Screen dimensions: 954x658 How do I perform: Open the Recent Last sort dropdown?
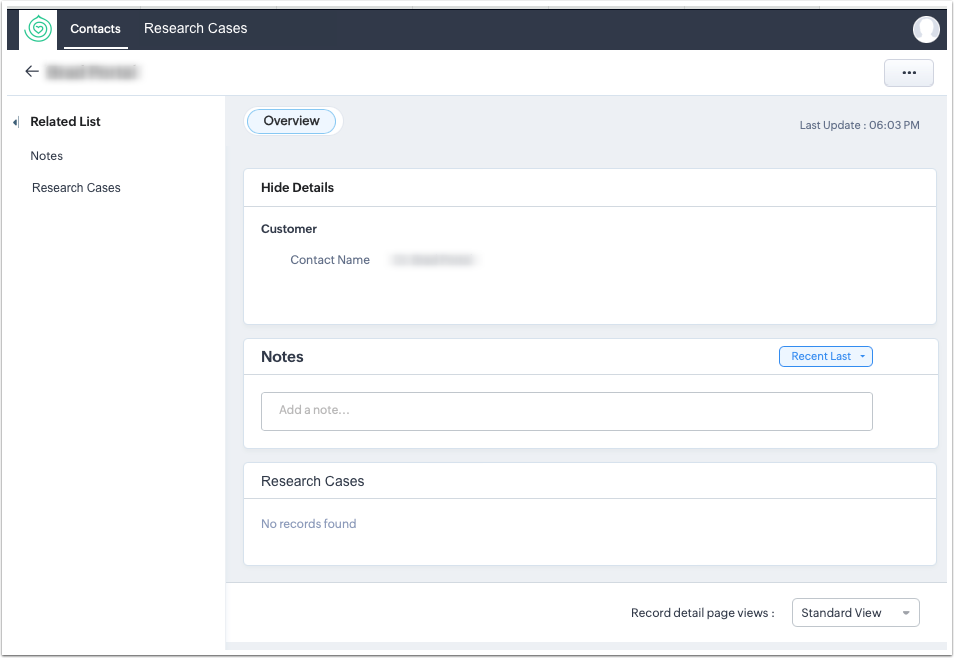coord(826,357)
